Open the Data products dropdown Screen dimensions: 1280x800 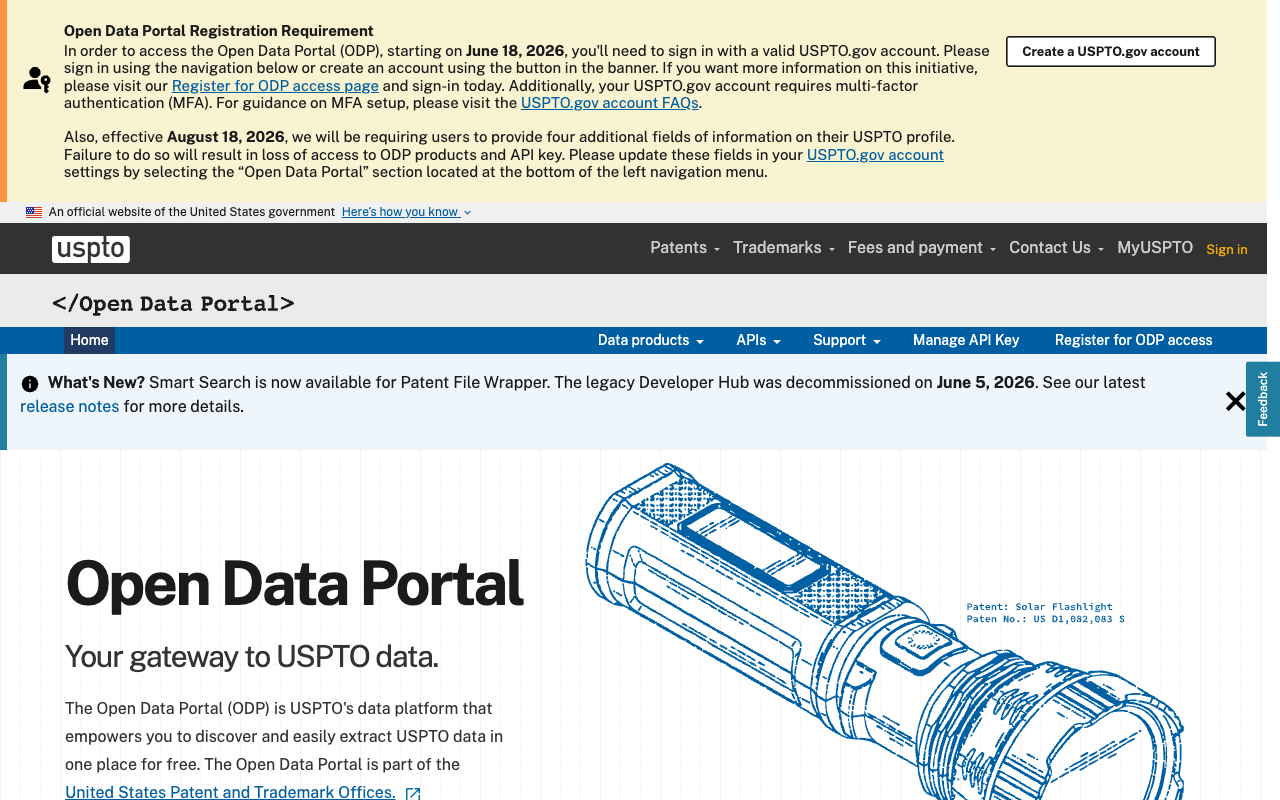(651, 340)
